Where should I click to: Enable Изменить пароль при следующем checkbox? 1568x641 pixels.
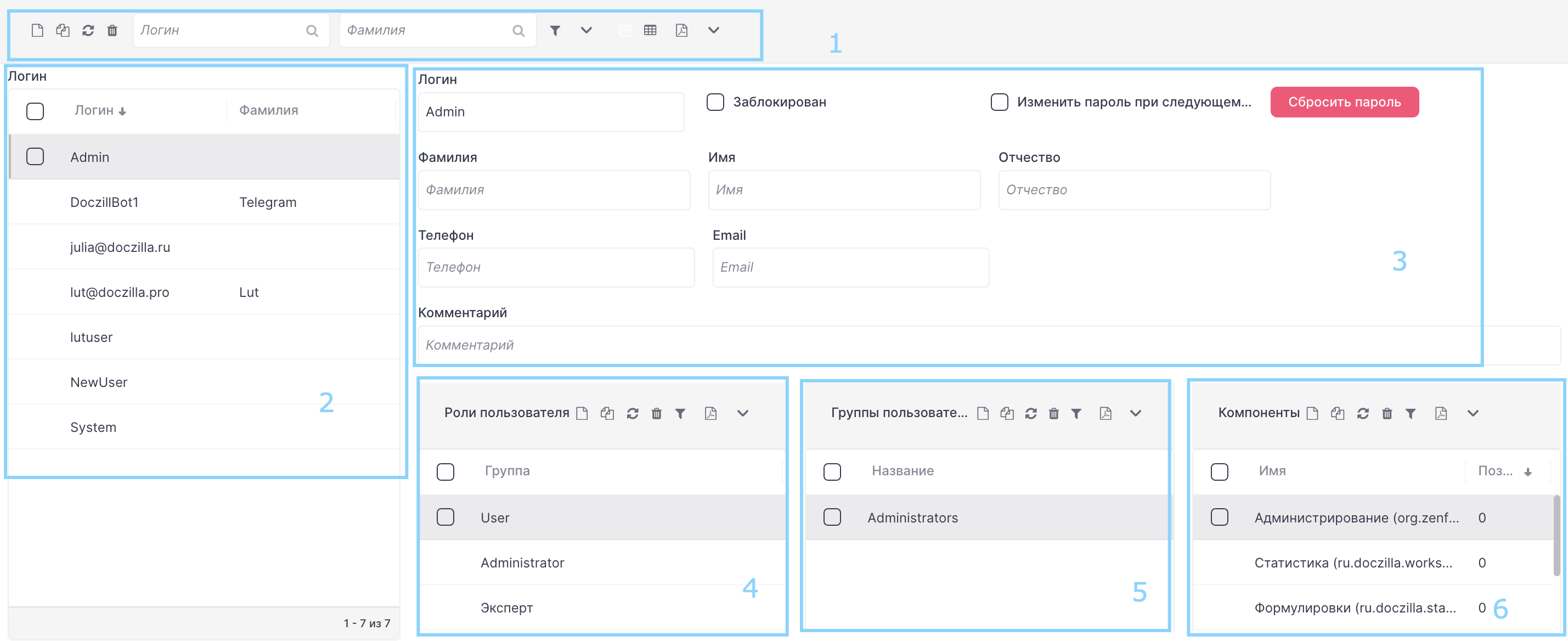1000,102
